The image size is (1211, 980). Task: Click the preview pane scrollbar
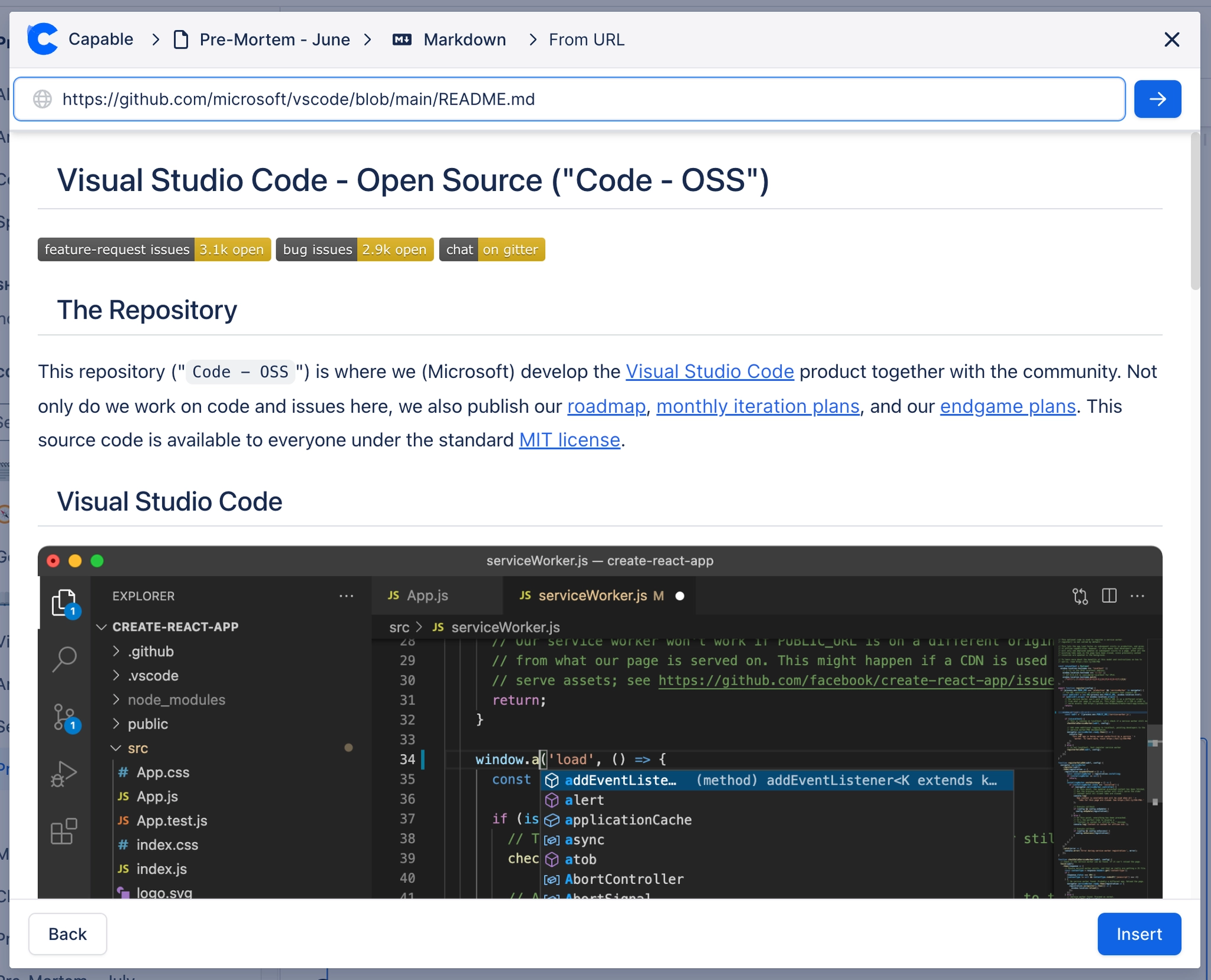coord(1195,212)
